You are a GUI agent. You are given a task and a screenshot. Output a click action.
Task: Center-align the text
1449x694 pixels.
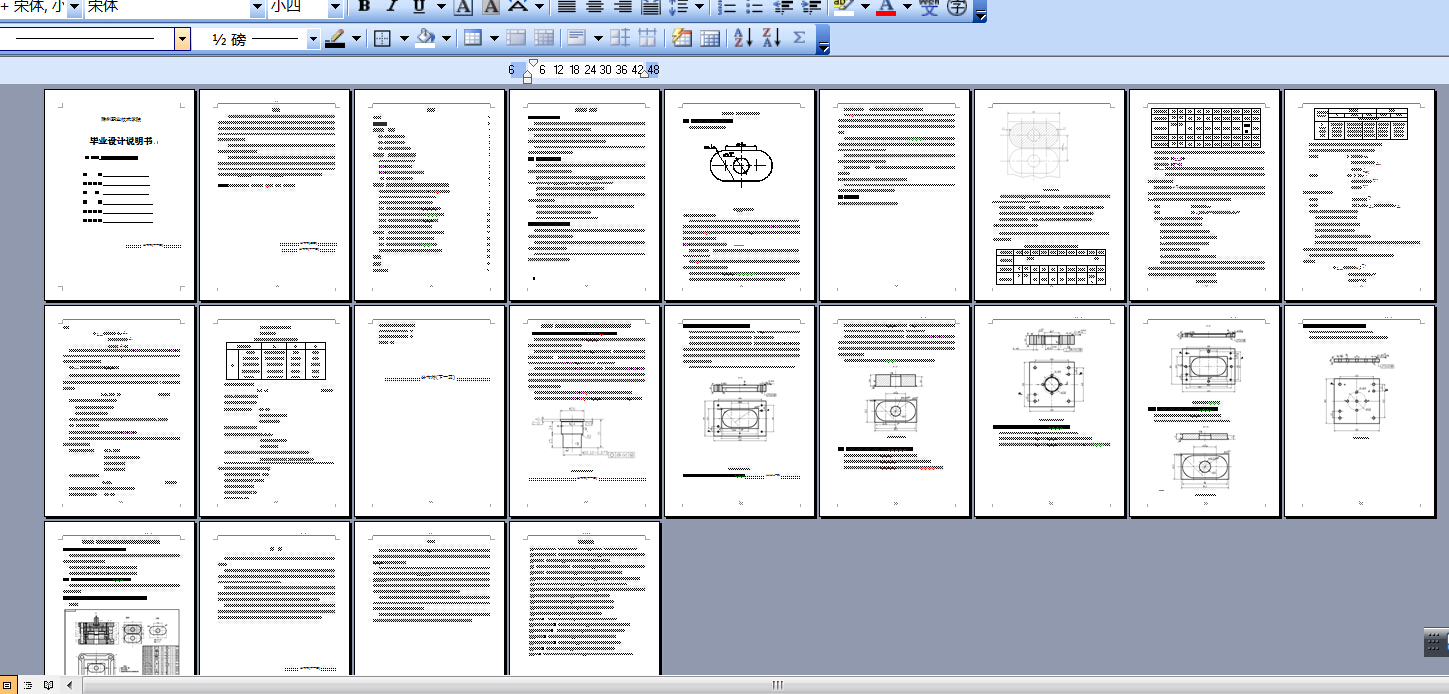pyautogui.click(x=594, y=7)
